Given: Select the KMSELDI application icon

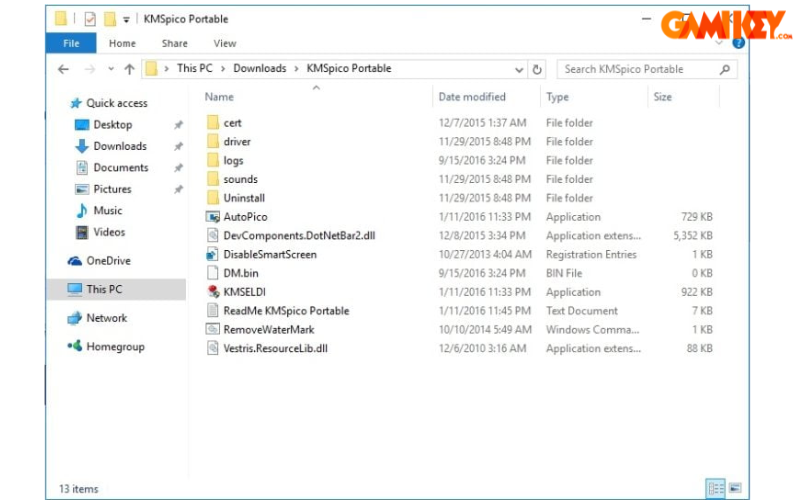Looking at the screenshot, I should pyautogui.click(x=213, y=292).
